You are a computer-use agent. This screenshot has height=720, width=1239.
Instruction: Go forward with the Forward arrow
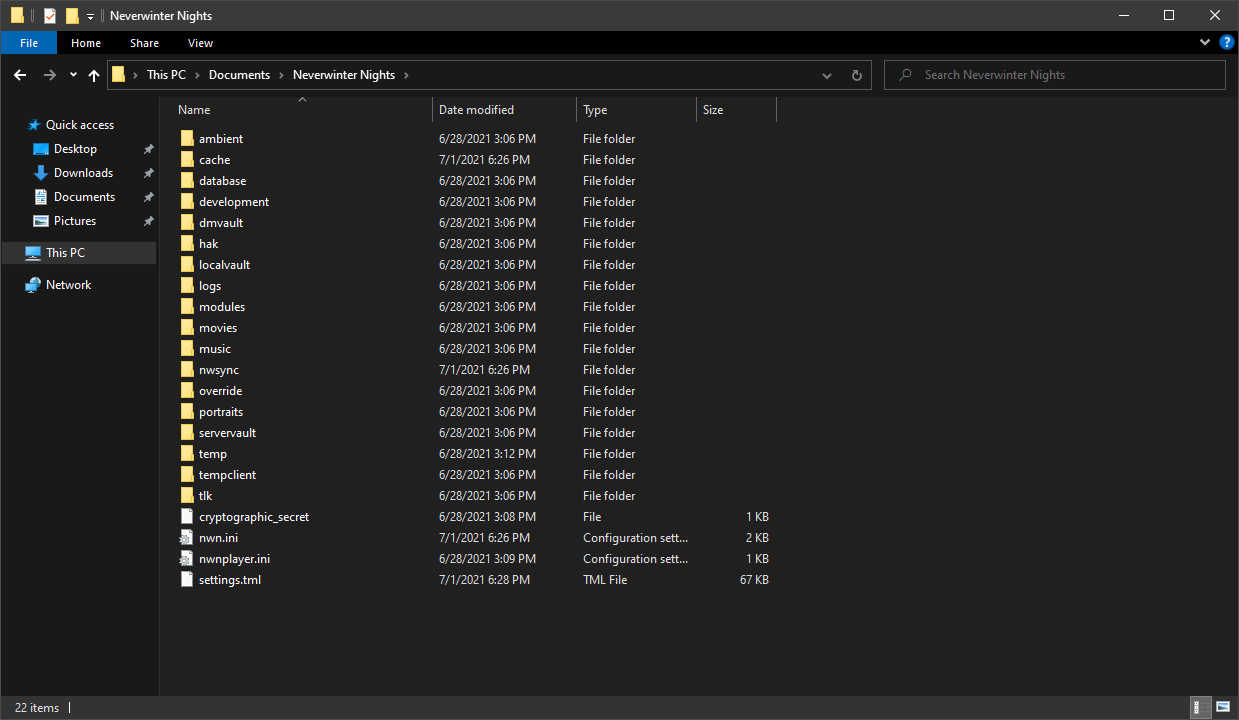pyautogui.click(x=50, y=75)
